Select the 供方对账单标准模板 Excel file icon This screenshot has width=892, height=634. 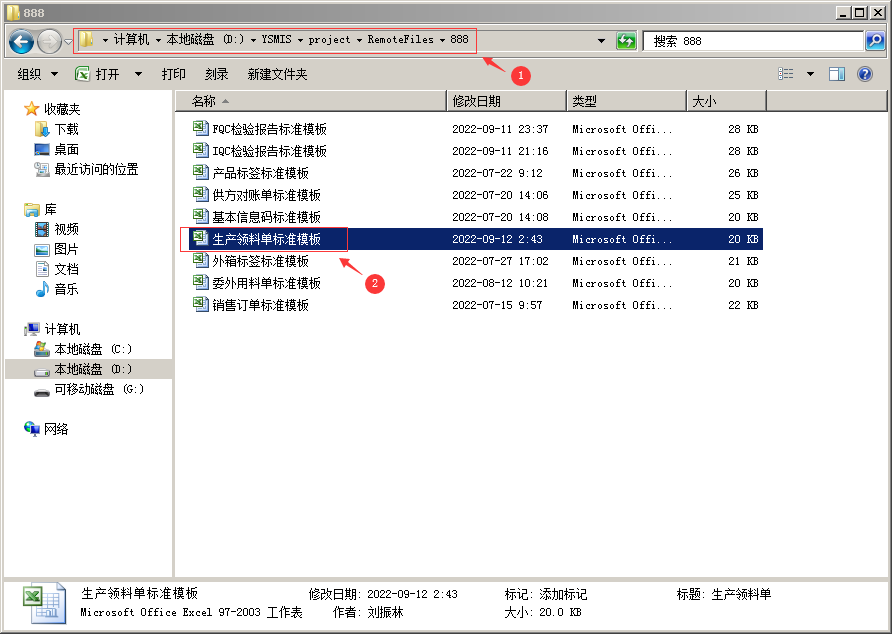click(200, 194)
